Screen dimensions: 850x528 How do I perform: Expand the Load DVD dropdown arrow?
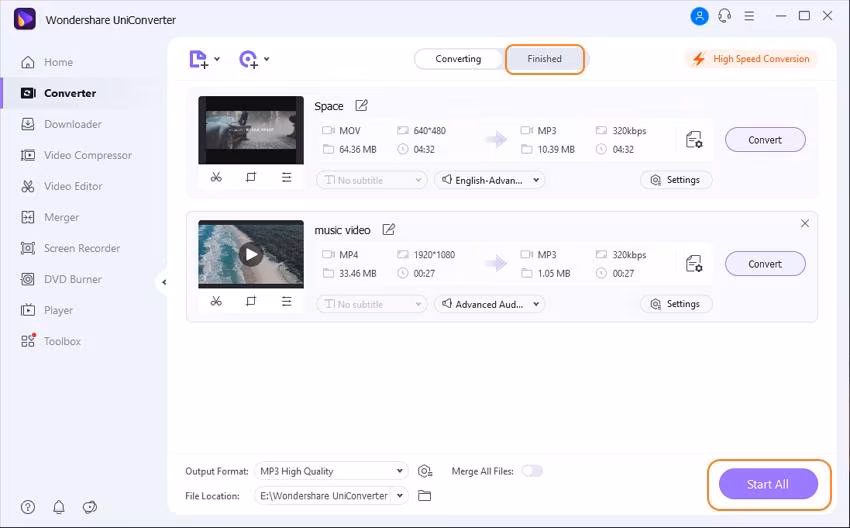point(267,59)
